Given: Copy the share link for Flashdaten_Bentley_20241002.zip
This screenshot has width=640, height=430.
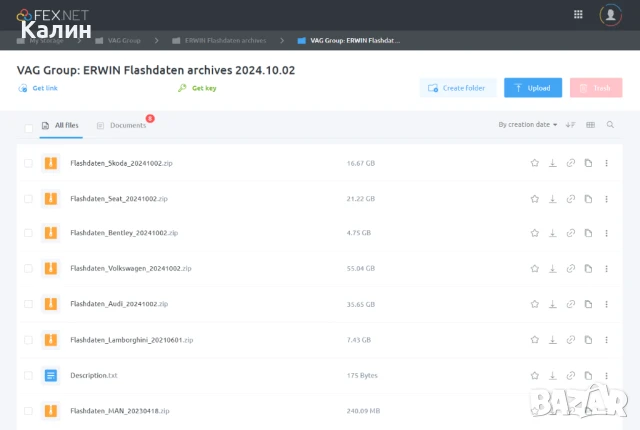Looking at the screenshot, I should tap(571, 233).
